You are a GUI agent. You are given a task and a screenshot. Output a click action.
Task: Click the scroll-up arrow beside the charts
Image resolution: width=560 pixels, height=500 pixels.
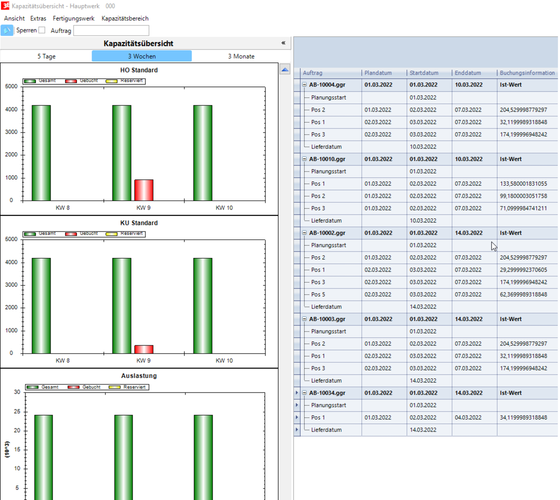click(x=285, y=70)
